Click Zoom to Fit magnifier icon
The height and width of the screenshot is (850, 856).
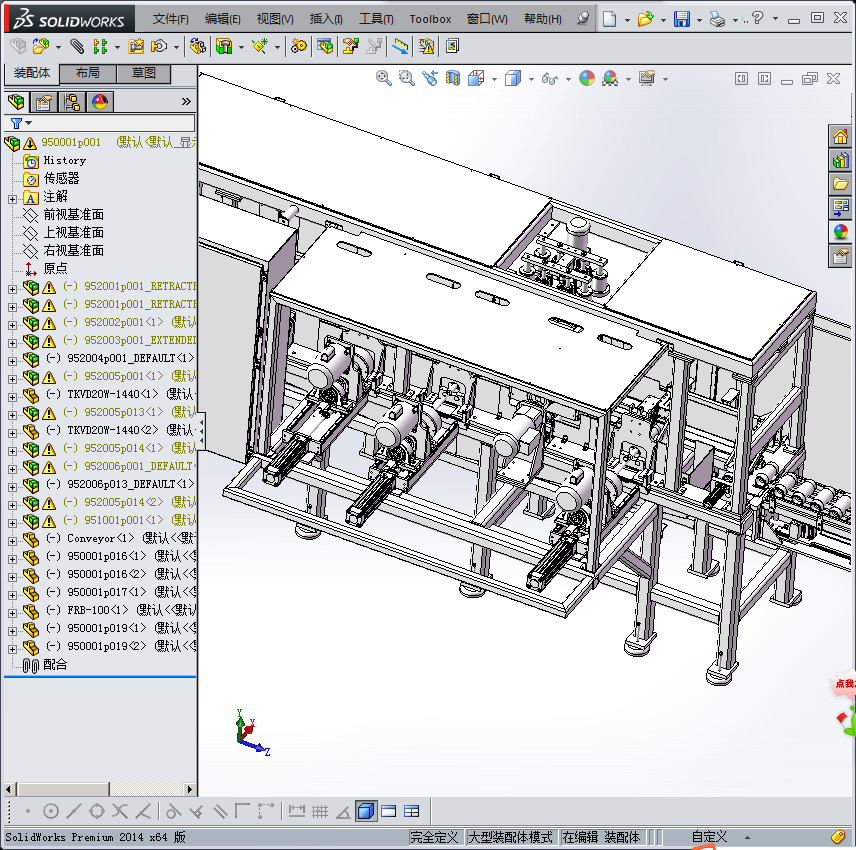point(383,78)
